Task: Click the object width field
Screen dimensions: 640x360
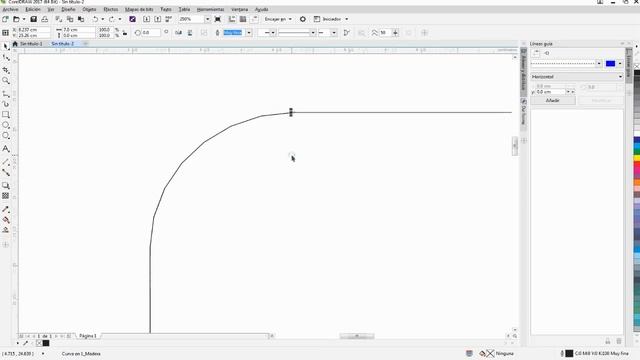Action: pyautogui.click(x=78, y=30)
